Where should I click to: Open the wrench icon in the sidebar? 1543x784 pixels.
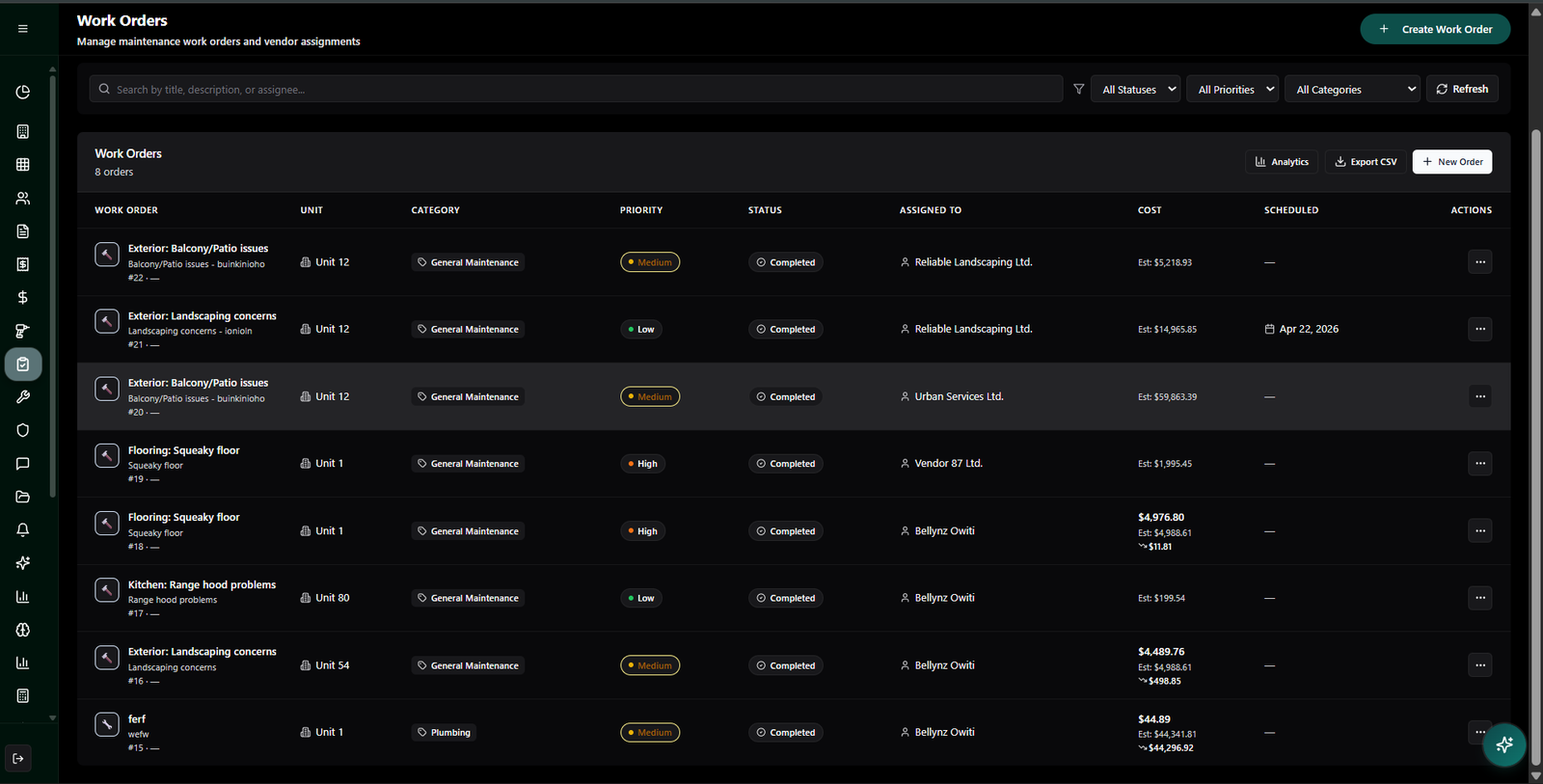(x=23, y=397)
